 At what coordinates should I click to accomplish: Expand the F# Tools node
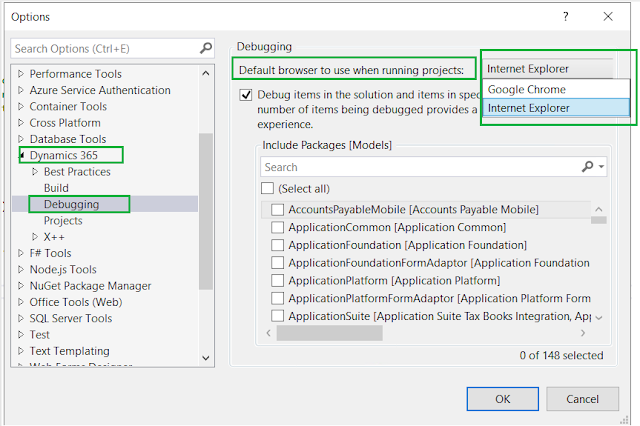21,253
